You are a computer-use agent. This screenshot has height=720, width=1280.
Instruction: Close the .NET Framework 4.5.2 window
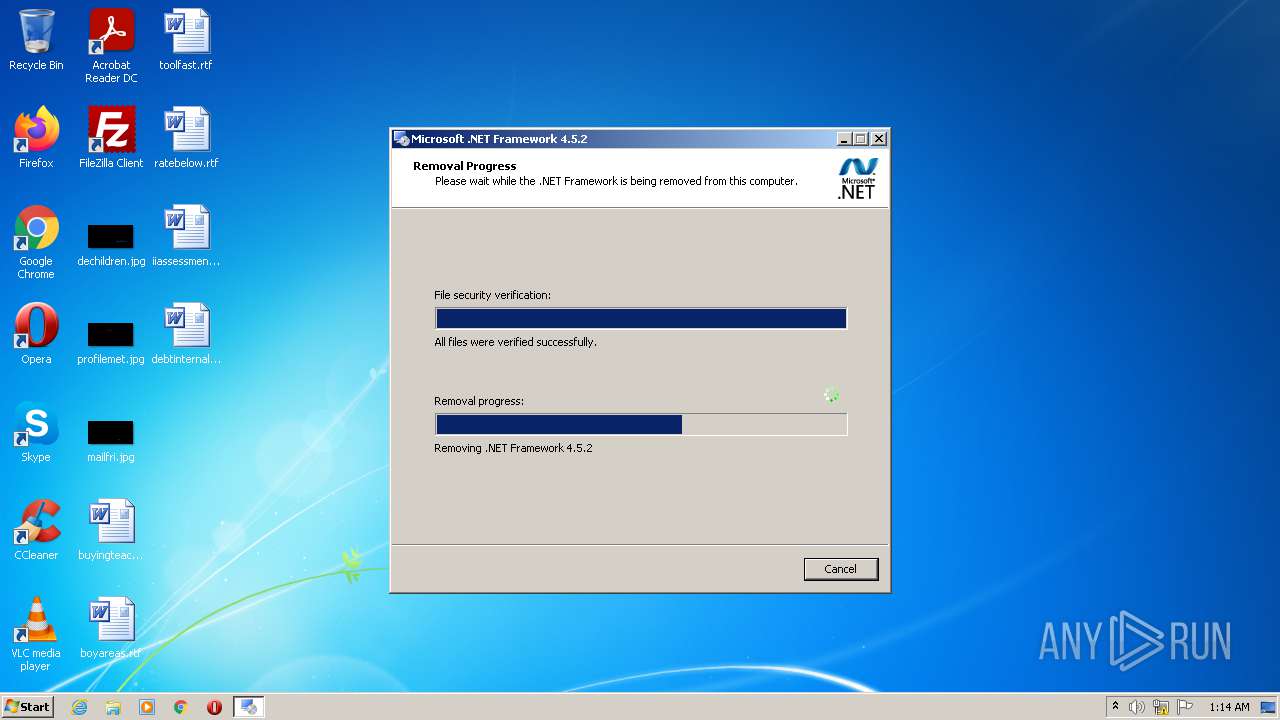click(879, 139)
